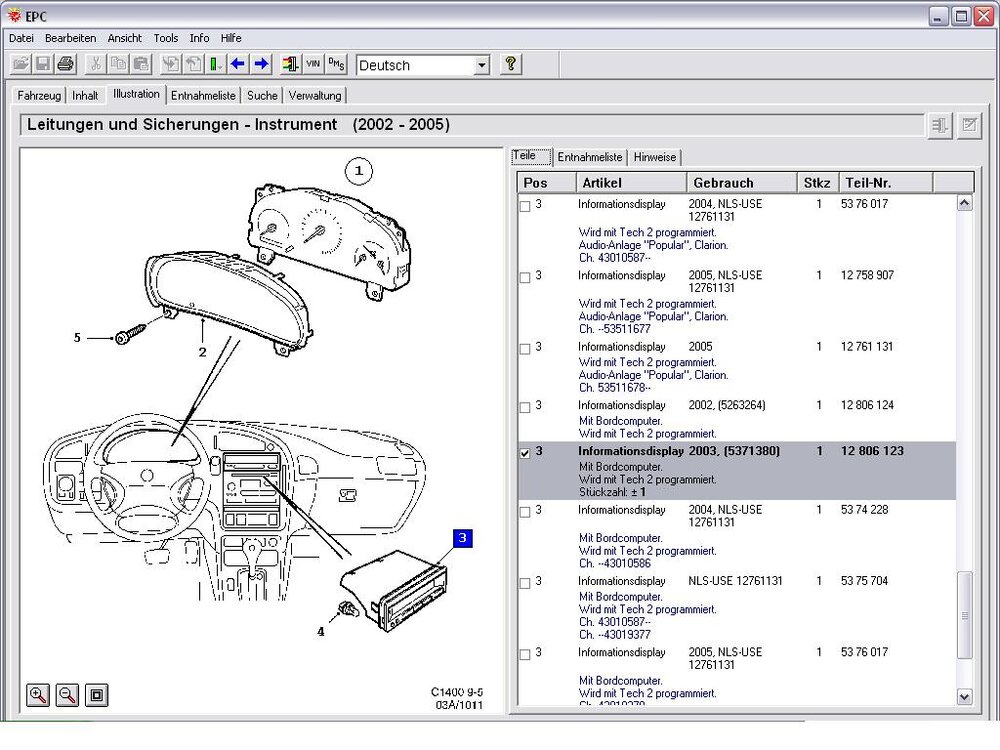Open the Hilfe menu
Image resolution: width=1000 pixels, height=750 pixels.
coord(231,38)
